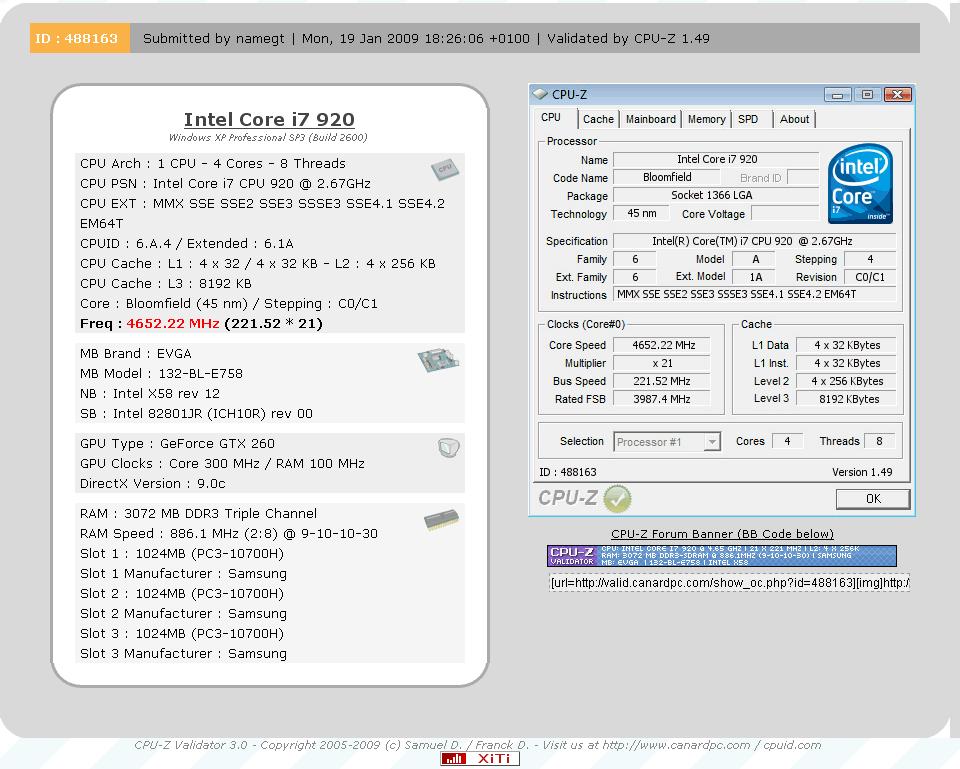Screen dimensions: 960x769
Task: Close the CPU-Z window
Action: (898, 94)
